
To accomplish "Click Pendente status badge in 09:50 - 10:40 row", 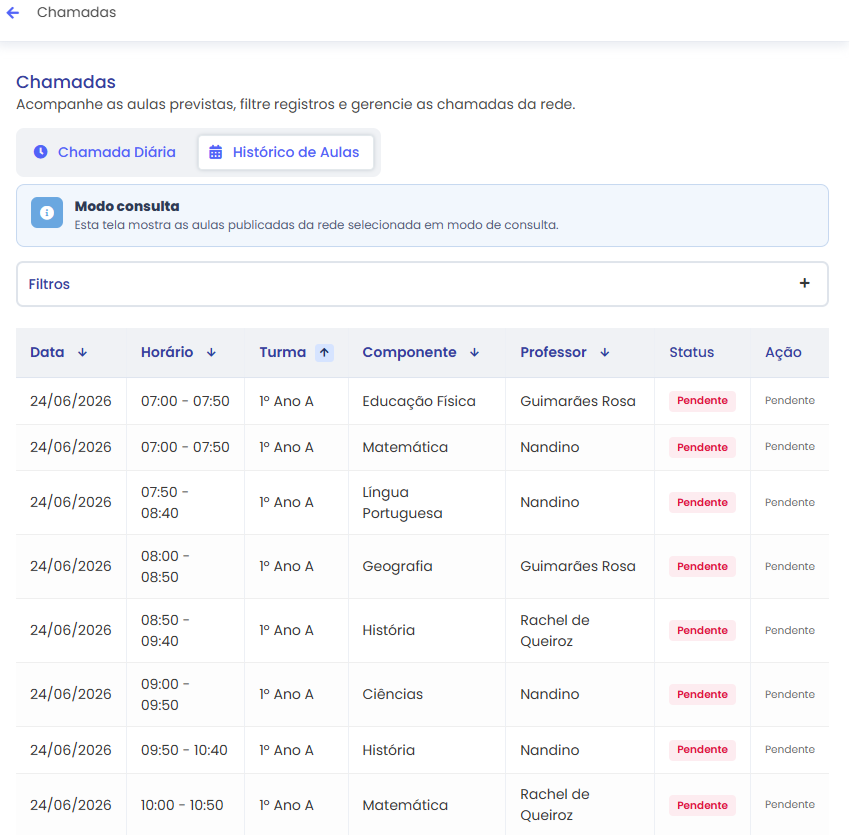I will click(x=702, y=750).
